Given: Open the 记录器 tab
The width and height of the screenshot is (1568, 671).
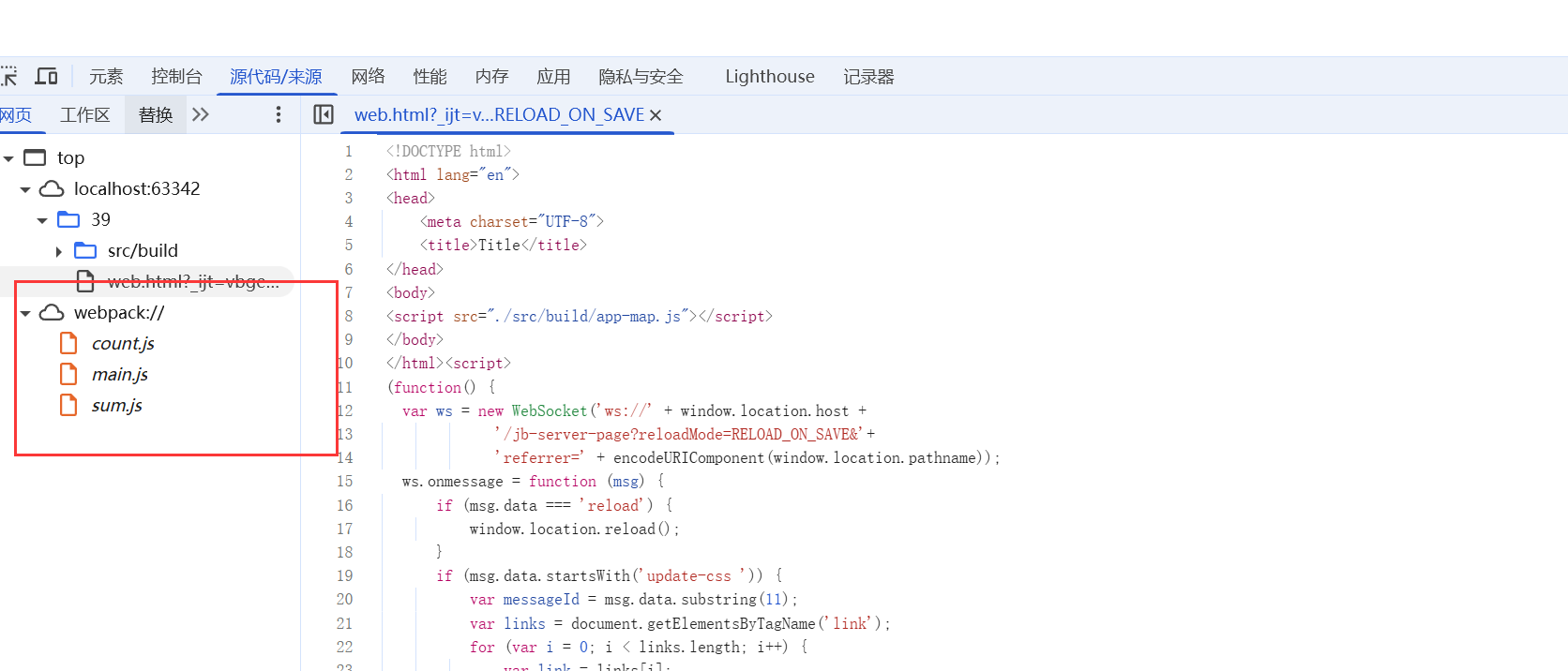Looking at the screenshot, I should tap(868, 76).
